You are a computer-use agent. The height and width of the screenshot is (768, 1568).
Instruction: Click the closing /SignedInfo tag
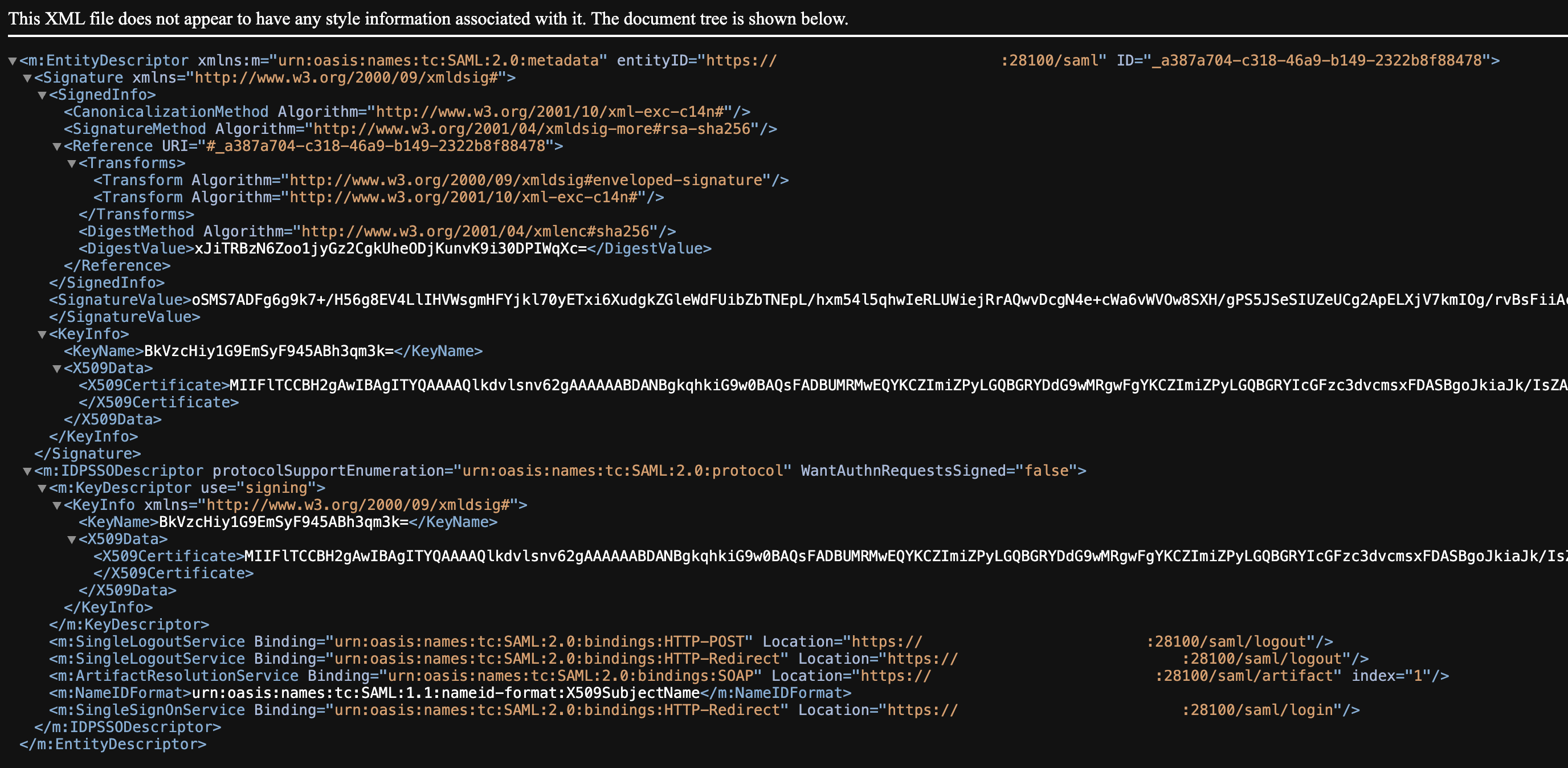(107, 283)
